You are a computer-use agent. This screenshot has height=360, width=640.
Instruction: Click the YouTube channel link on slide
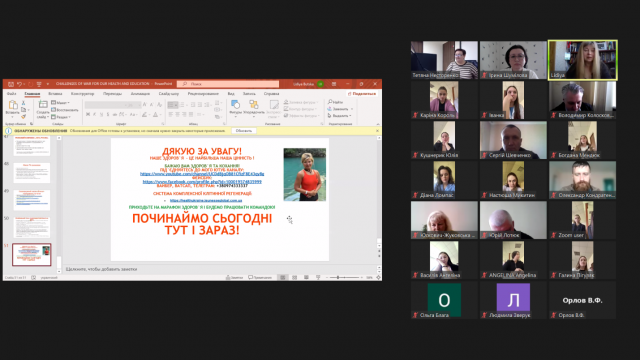pos(202,174)
